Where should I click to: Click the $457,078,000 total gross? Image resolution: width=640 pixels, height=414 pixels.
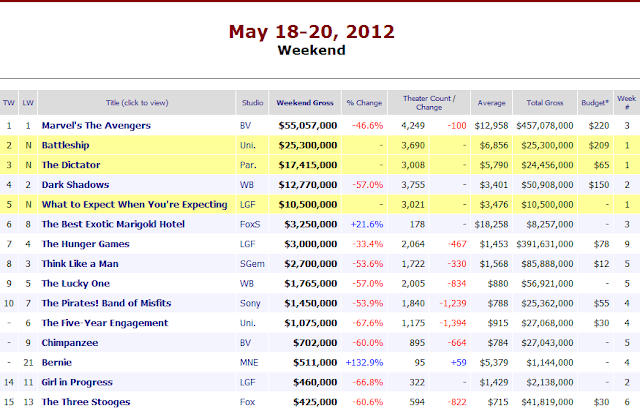tap(545, 126)
